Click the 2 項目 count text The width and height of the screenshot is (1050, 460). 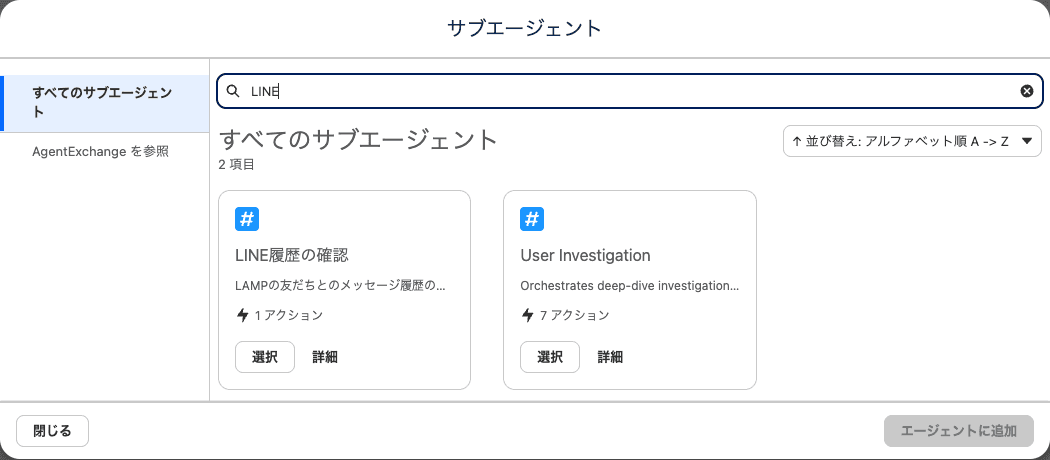(x=236, y=164)
